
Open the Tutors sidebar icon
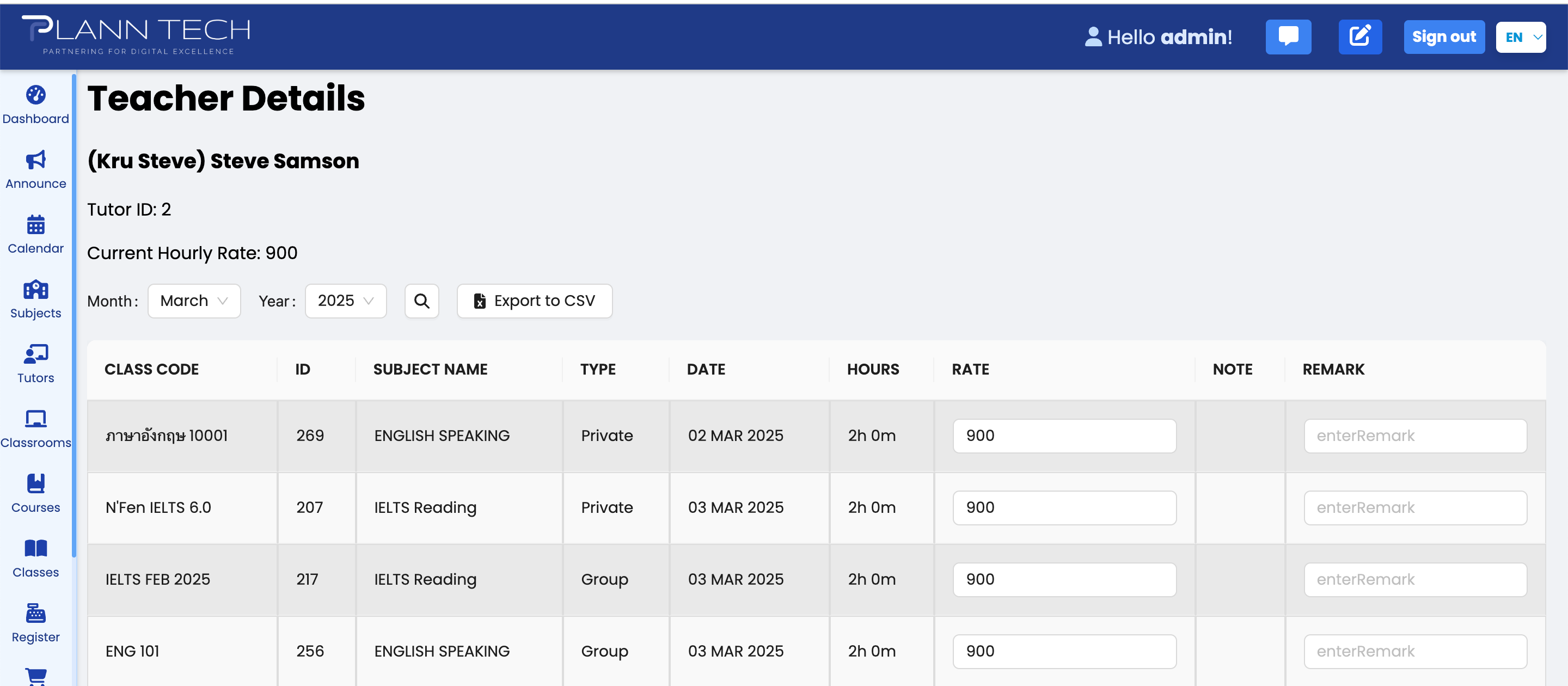click(35, 354)
